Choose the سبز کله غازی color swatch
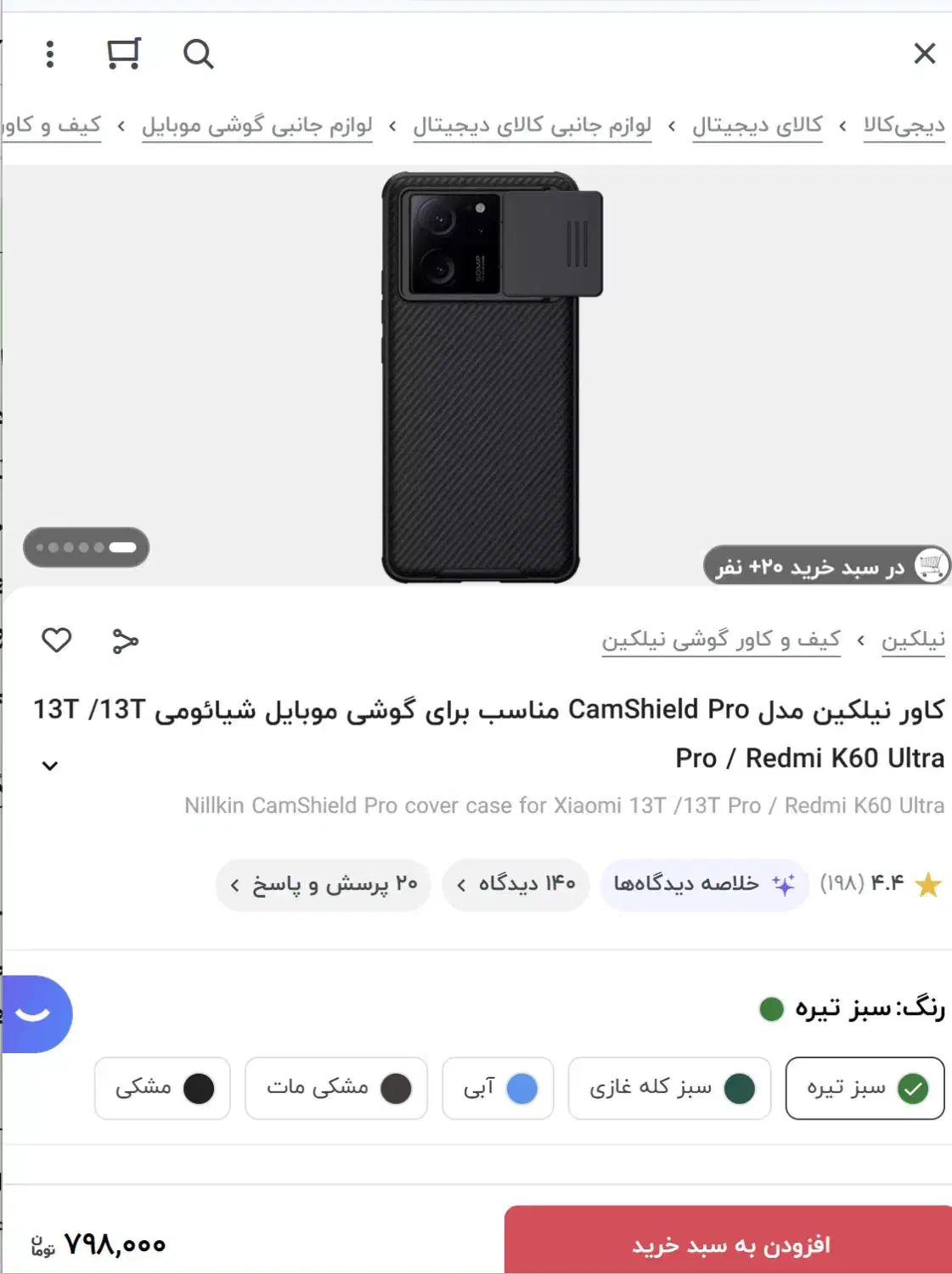Image resolution: width=952 pixels, height=1274 pixels. [669, 1088]
